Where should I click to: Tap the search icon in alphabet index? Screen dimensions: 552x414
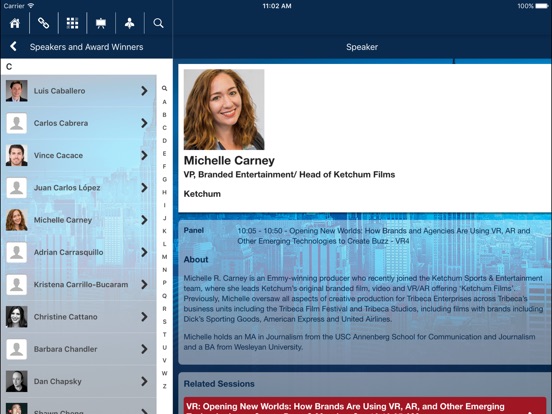click(164, 88)
